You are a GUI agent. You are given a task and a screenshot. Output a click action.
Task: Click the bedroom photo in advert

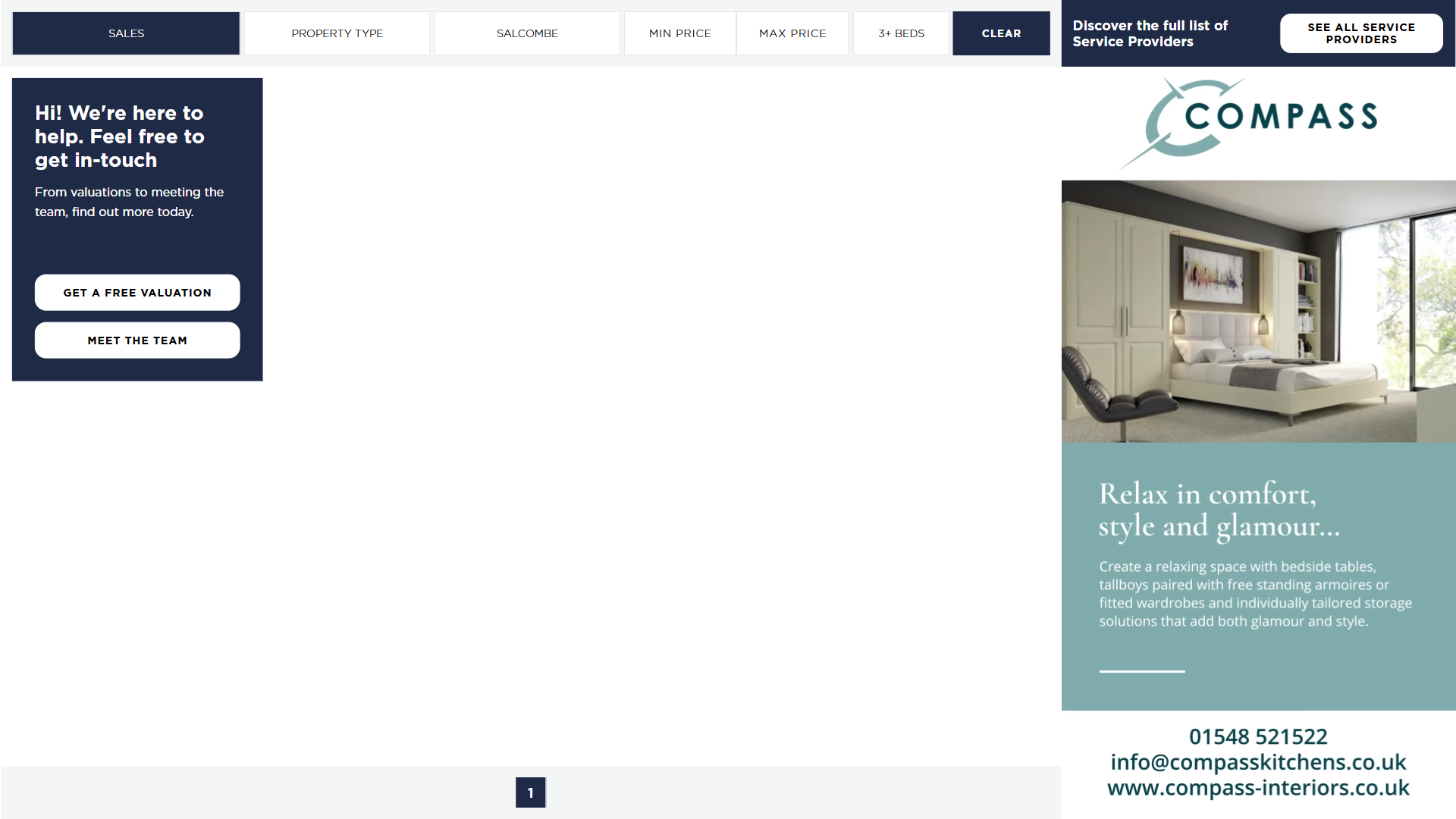click(x=1259, y=311)
